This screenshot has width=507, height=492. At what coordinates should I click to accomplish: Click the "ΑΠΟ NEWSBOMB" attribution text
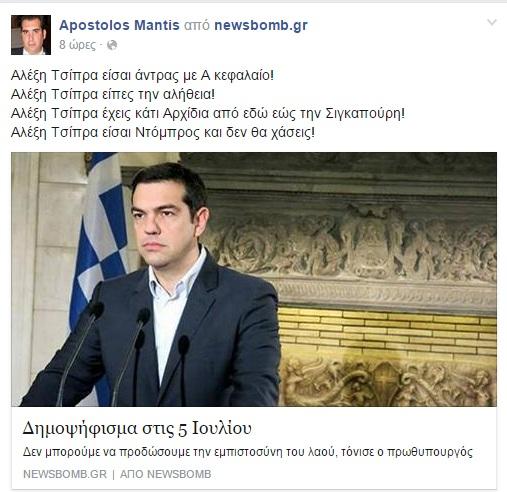[166, 474]
